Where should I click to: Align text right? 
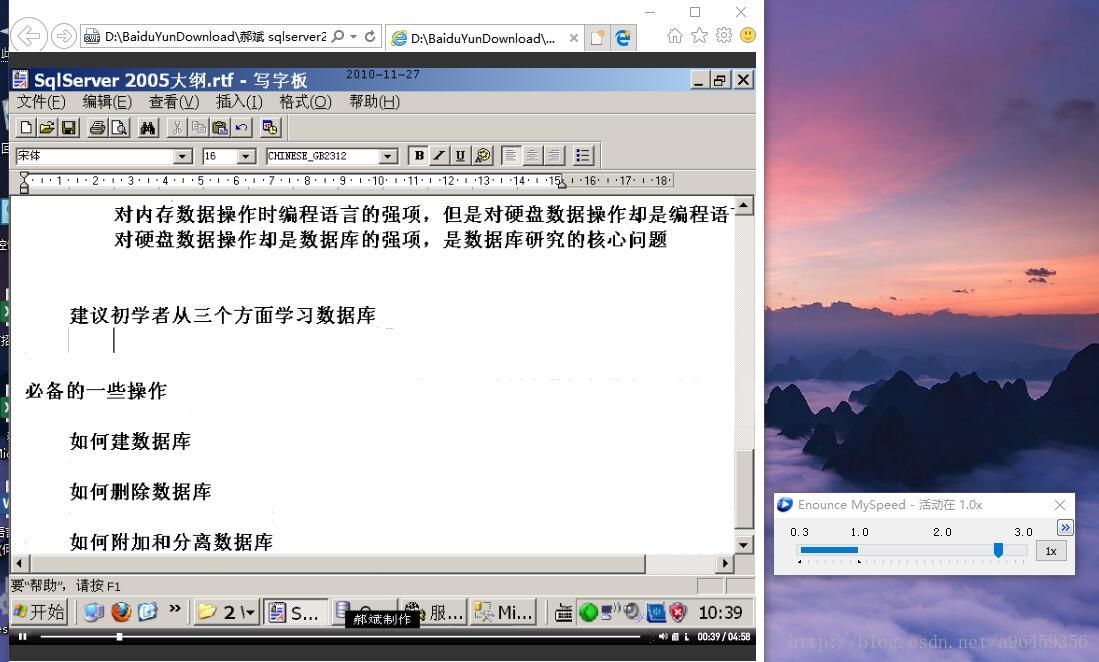tap(554, 156)
